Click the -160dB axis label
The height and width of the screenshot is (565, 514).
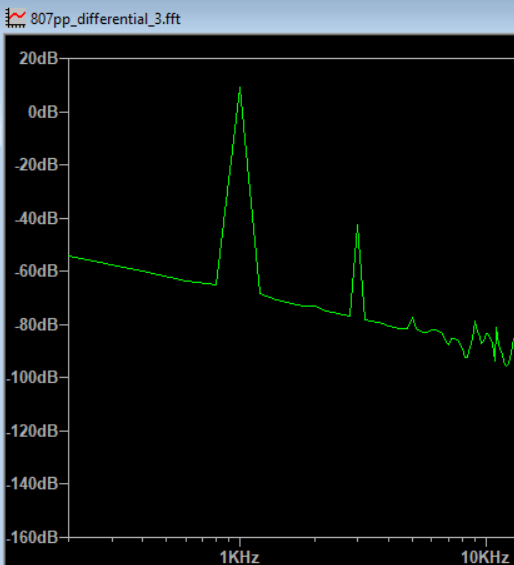32,537
